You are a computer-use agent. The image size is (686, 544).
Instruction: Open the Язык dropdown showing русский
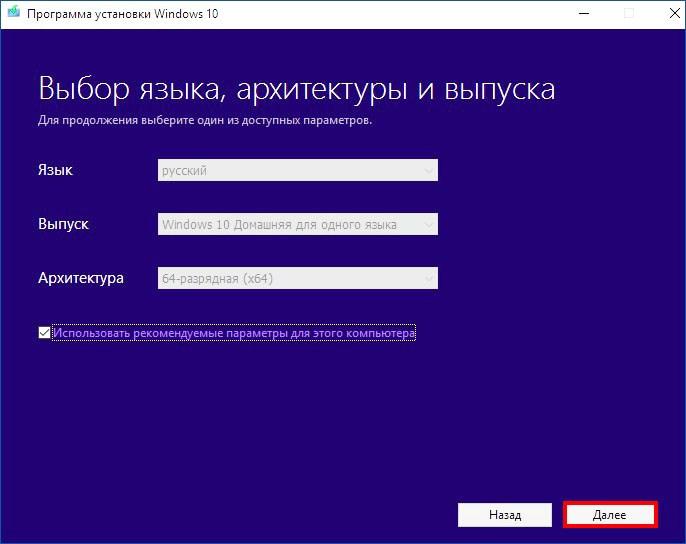coord(298,170)
